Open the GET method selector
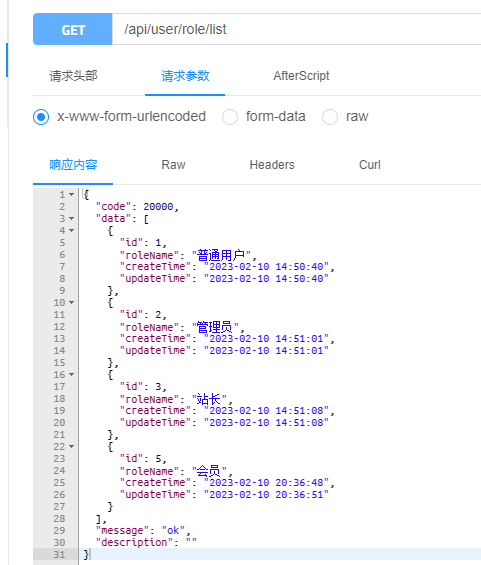This screenshot has width=481, height=565. tap(73, 29)
